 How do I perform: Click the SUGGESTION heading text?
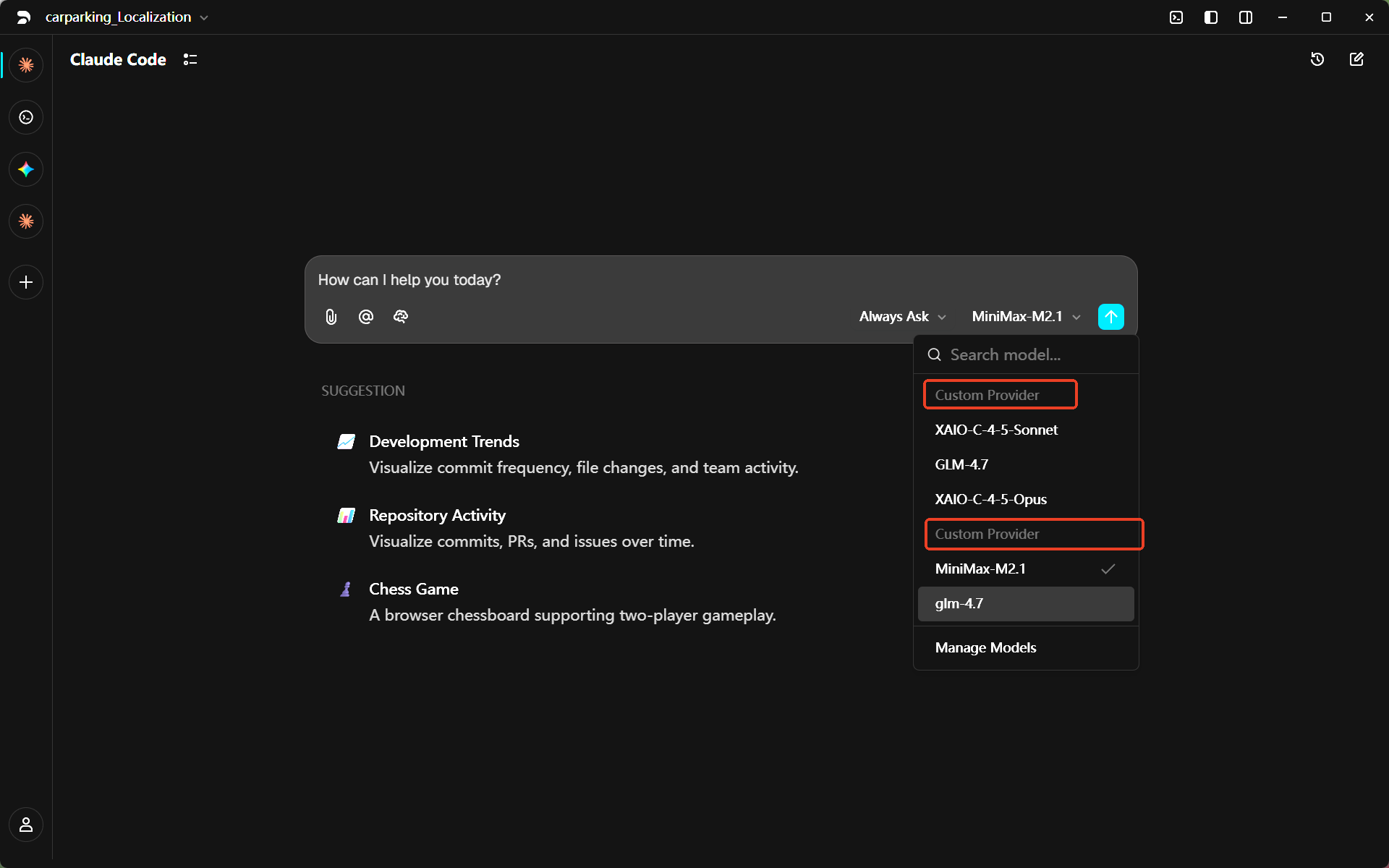pyautogui.click(x=363, y=391)
